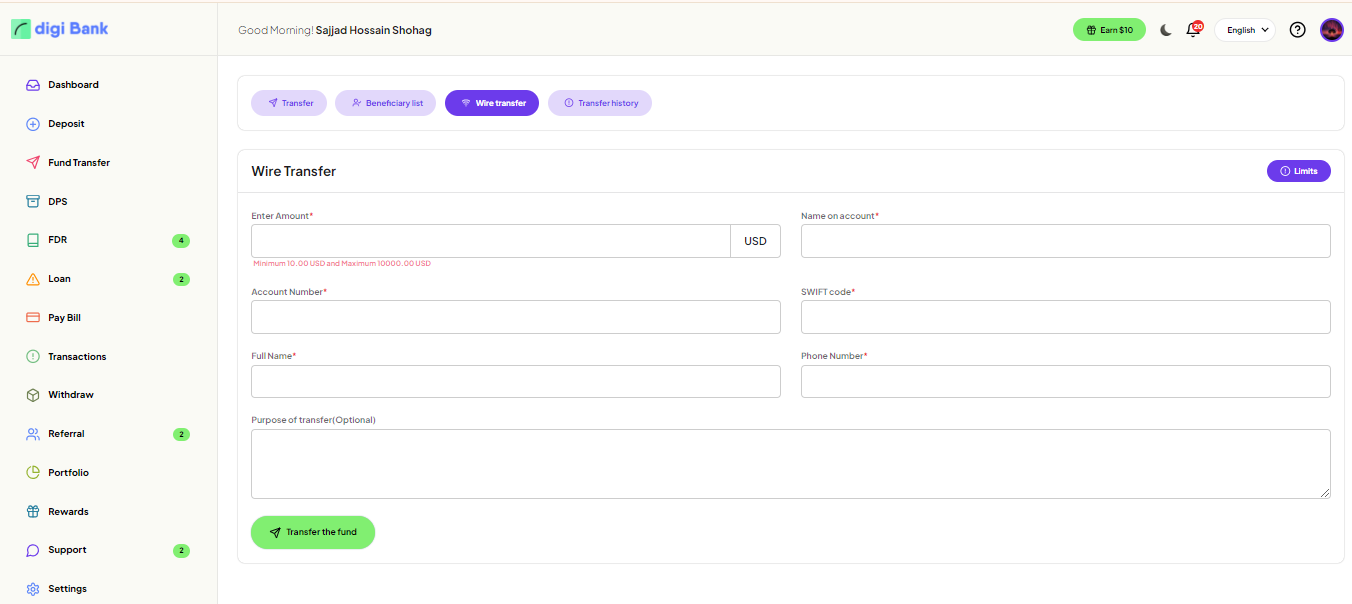Screen dimensions: 1352x604
Task: Click the Earn $10 button
Action: [x=1109, y=30]
